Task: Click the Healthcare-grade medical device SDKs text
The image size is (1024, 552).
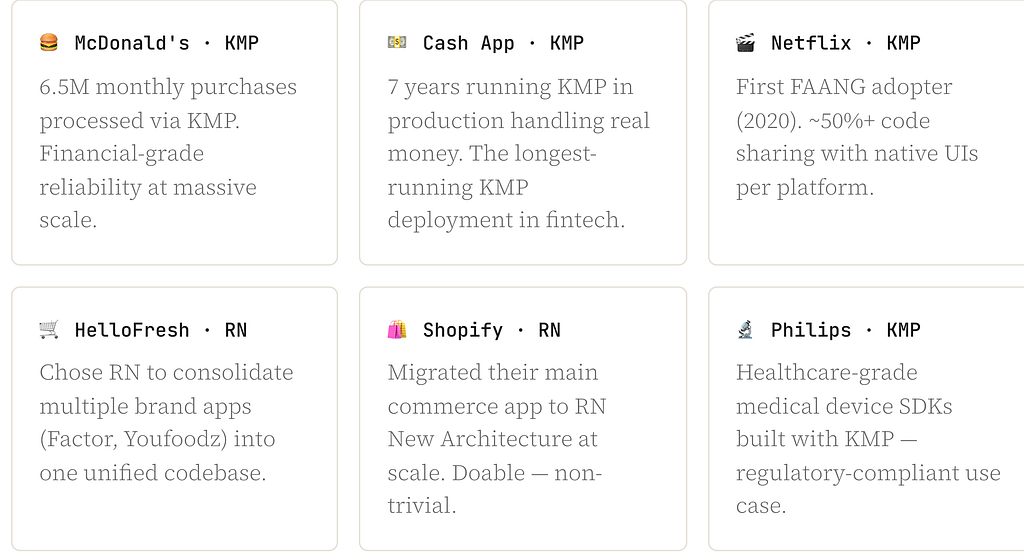Action: point(868,438)
